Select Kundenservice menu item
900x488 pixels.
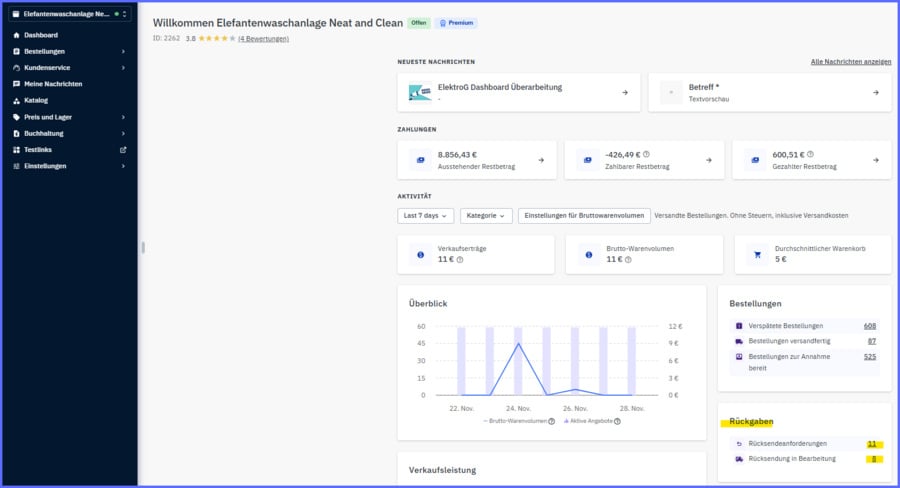47,68
